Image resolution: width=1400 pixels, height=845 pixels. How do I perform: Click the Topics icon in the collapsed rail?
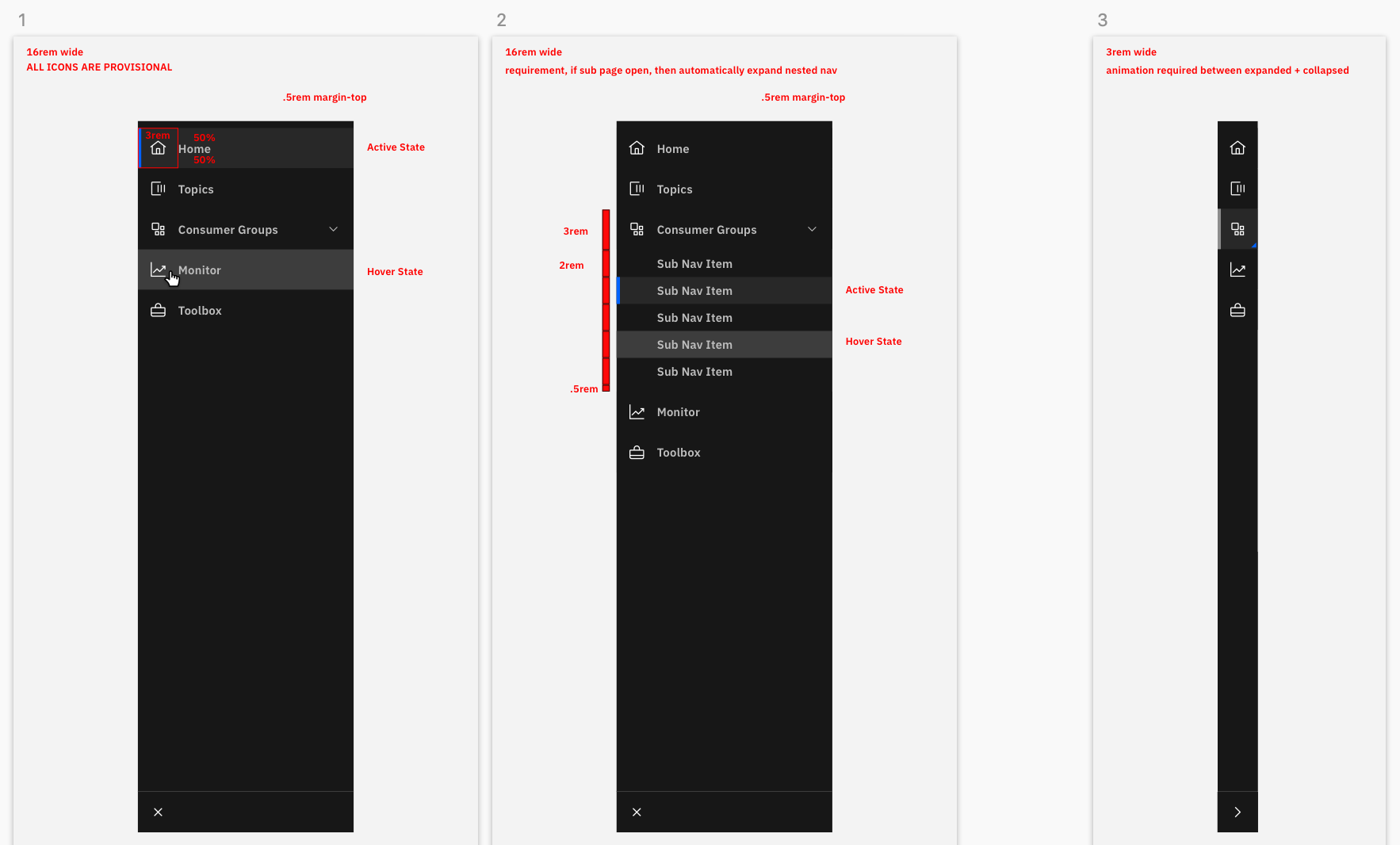pos(1237,189)
